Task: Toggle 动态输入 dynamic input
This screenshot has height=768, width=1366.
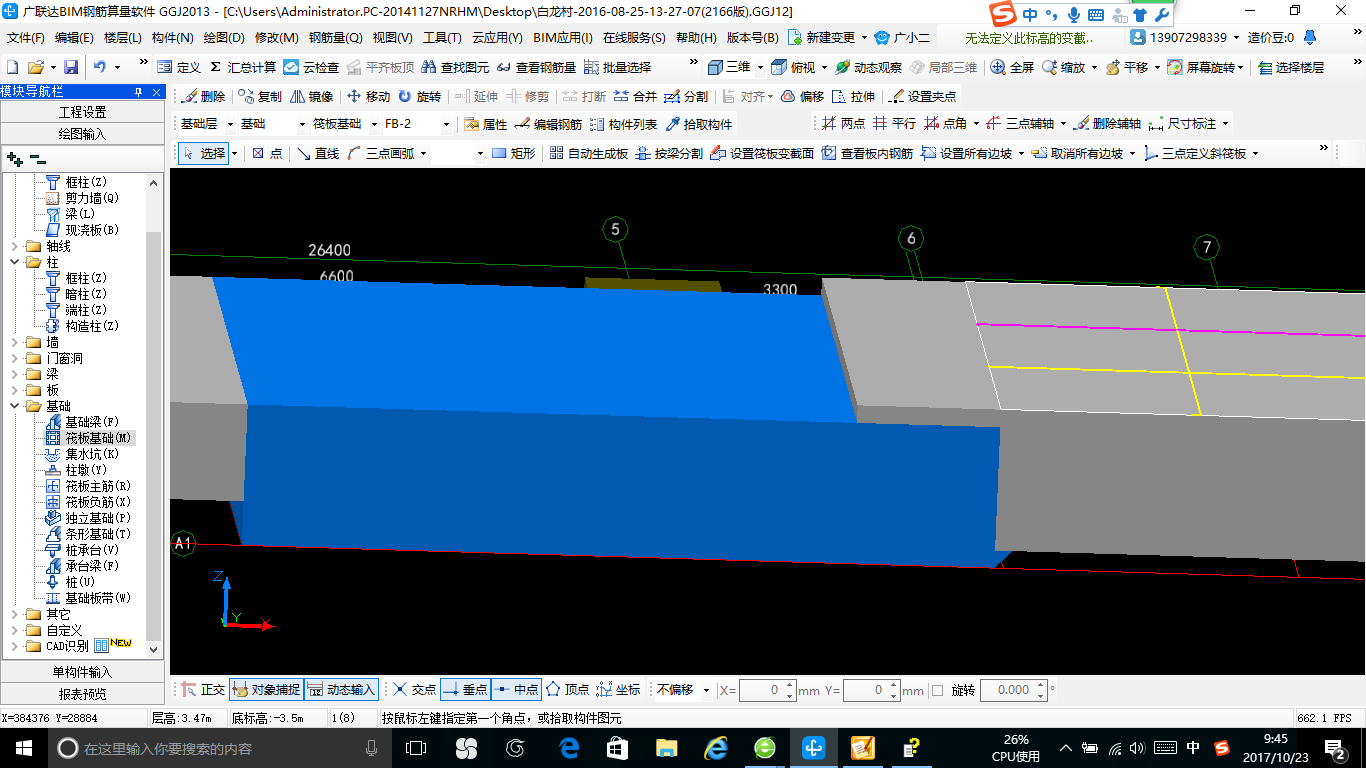Action: pos(341,690)
